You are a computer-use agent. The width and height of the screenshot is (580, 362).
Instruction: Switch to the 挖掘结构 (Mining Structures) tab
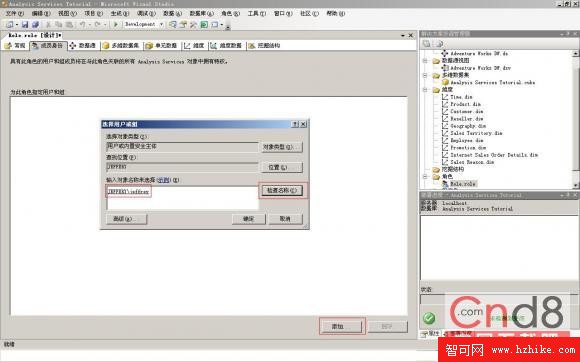pos(264,45)
